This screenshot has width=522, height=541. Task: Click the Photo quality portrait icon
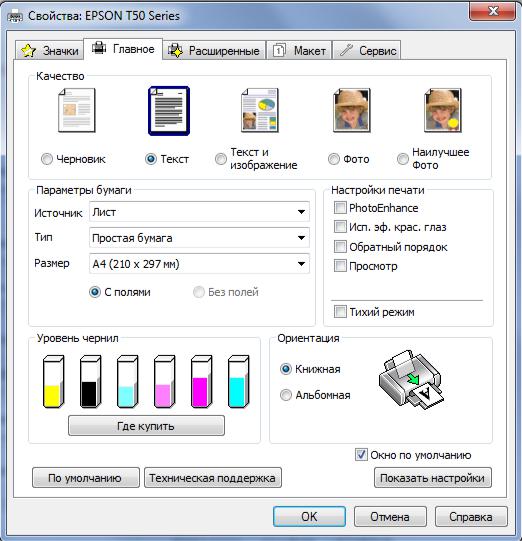click(x=352, y=110)
